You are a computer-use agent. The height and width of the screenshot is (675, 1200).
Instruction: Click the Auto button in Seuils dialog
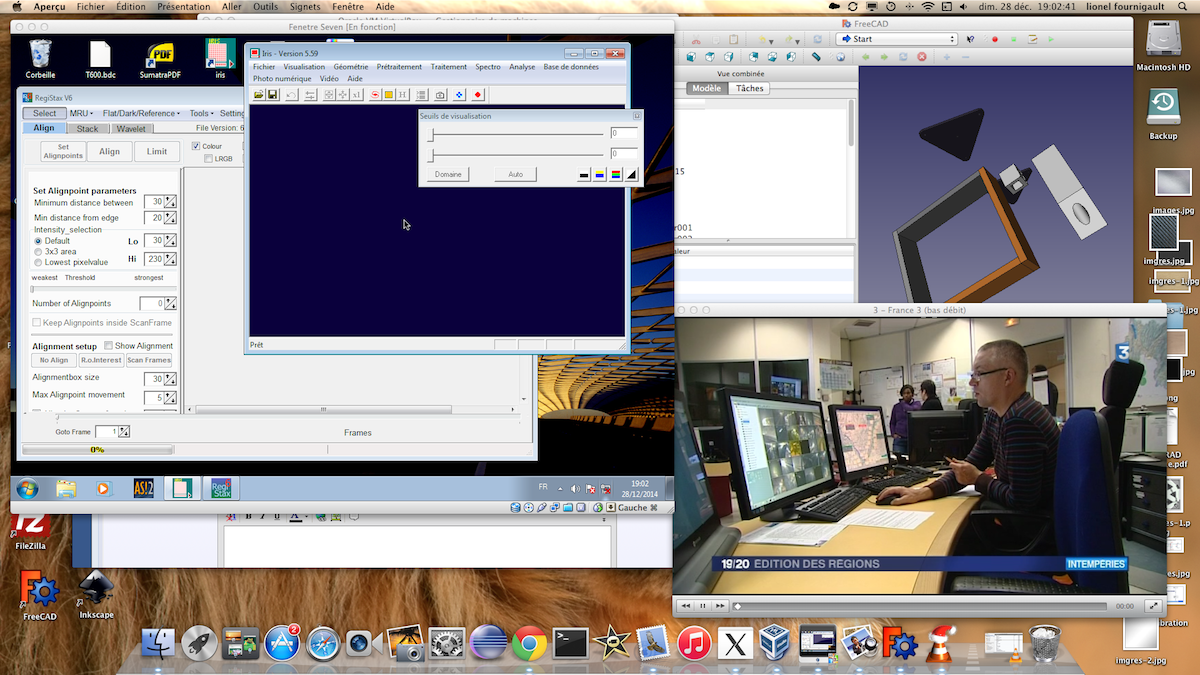click(515, 174)
